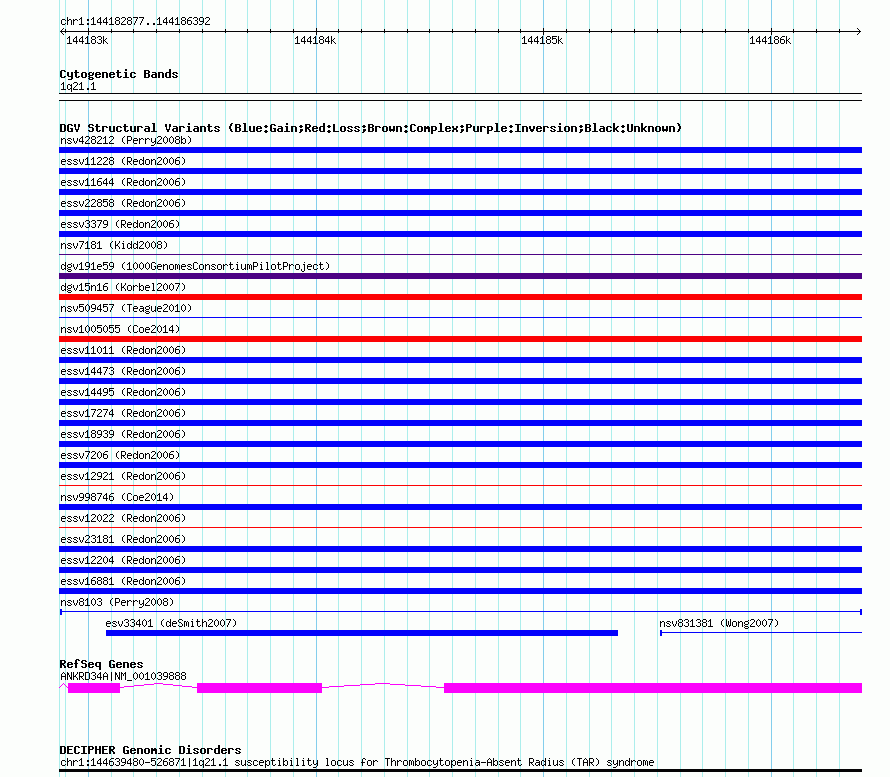Open nsv831381 (Wong2007) variant label
The image size is (890, 777).
tap(719, 623)
